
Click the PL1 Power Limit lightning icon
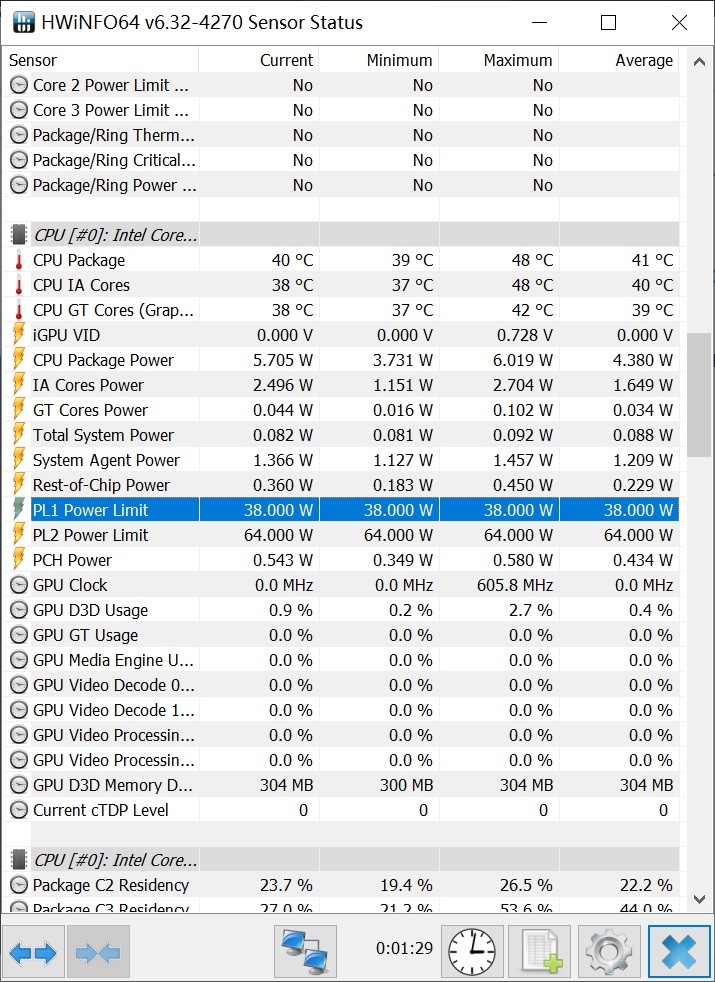pyautogui.click(x=18, y=510)
